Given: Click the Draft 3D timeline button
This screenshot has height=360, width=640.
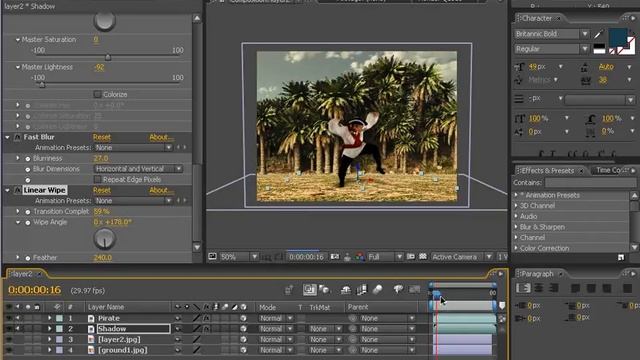Looking at the screenshot, I should click(325, 290).
